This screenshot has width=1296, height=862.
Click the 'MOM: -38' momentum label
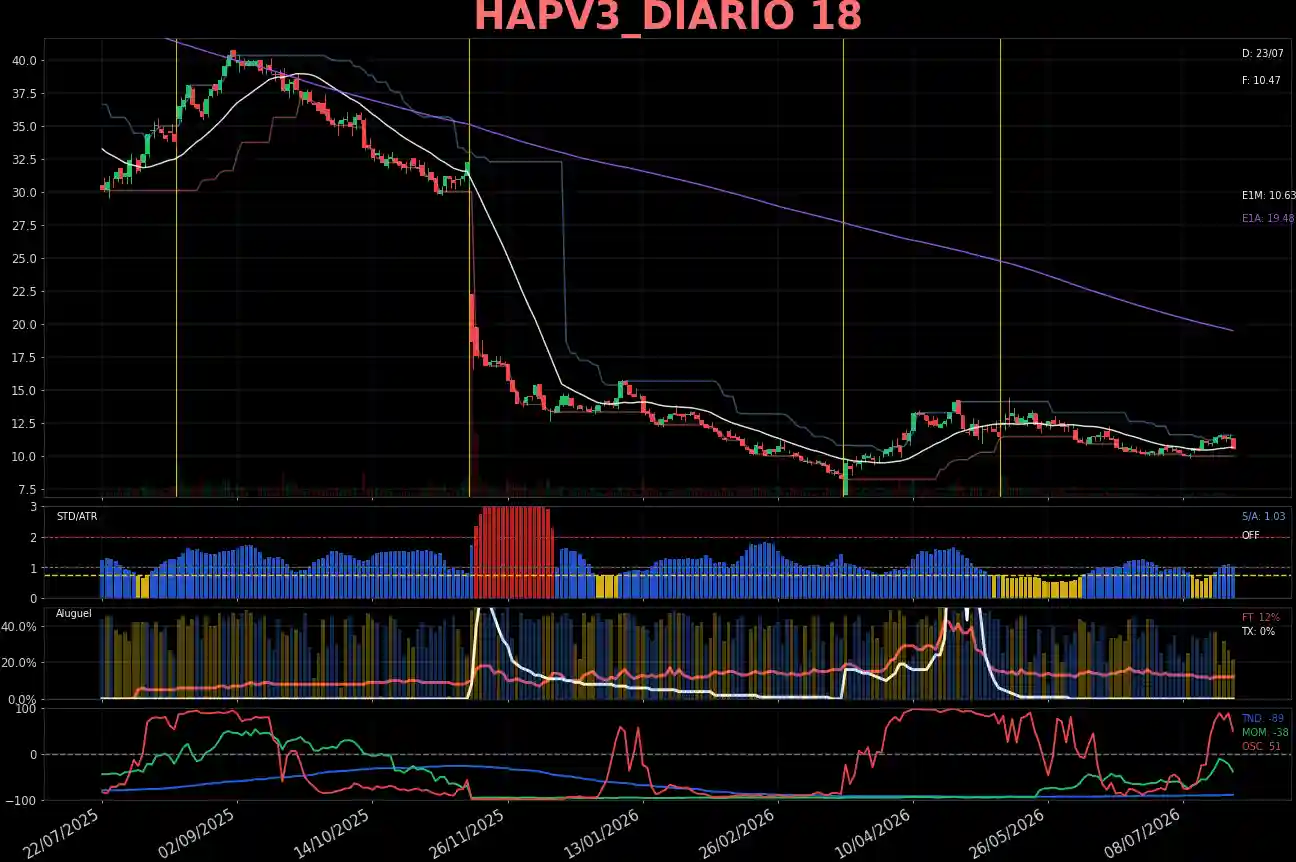pos(1264,732)
